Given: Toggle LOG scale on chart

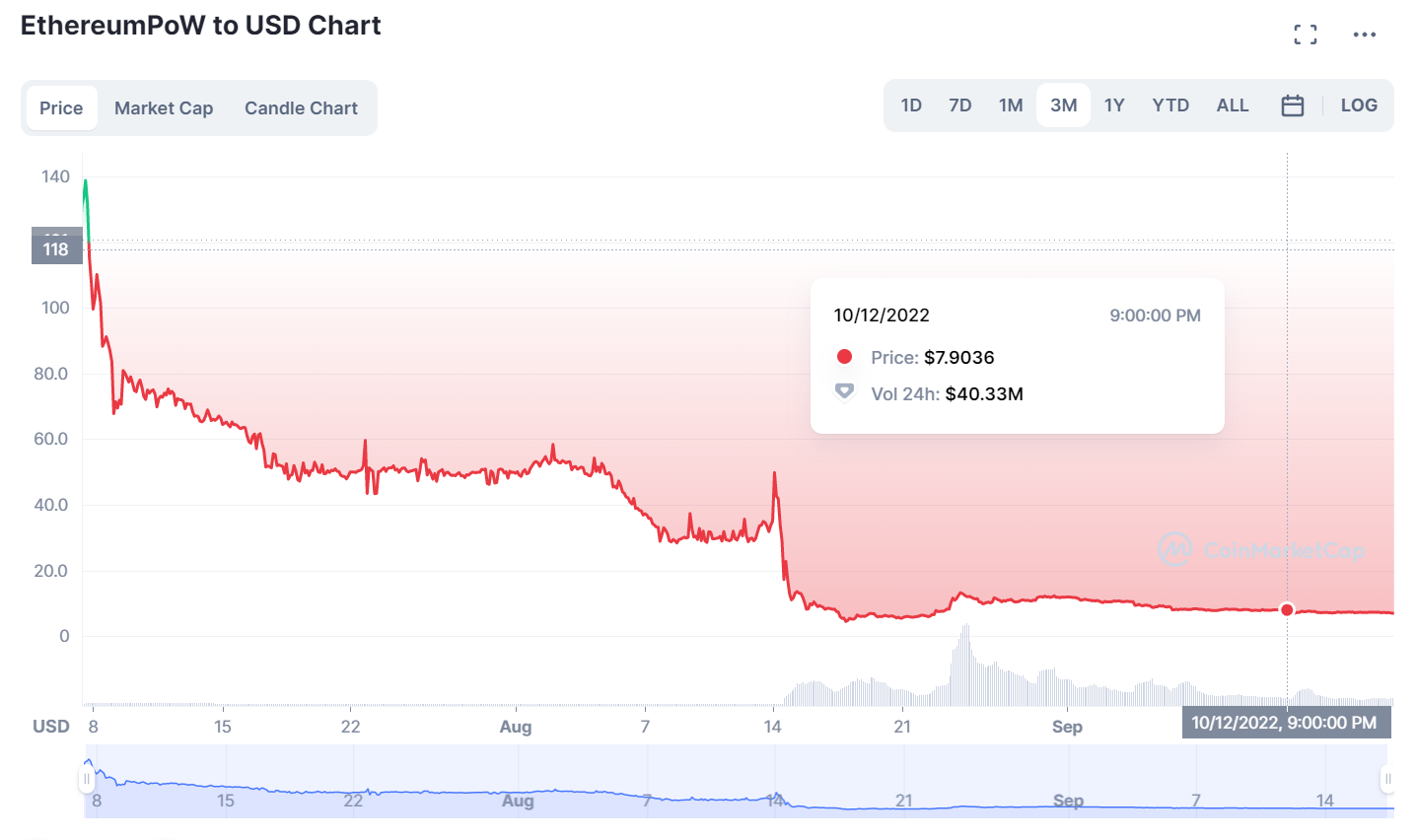Looking at the screenshot, I should [1359, 105].
